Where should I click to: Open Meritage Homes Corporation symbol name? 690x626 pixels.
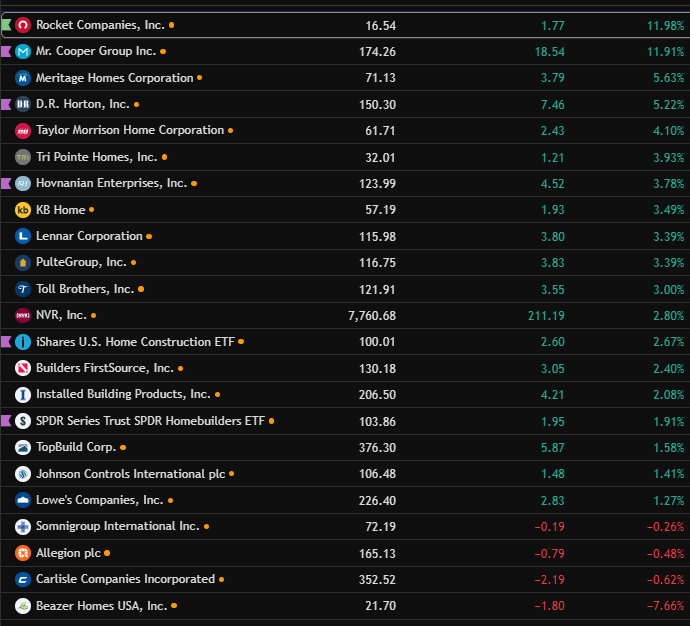114,78
